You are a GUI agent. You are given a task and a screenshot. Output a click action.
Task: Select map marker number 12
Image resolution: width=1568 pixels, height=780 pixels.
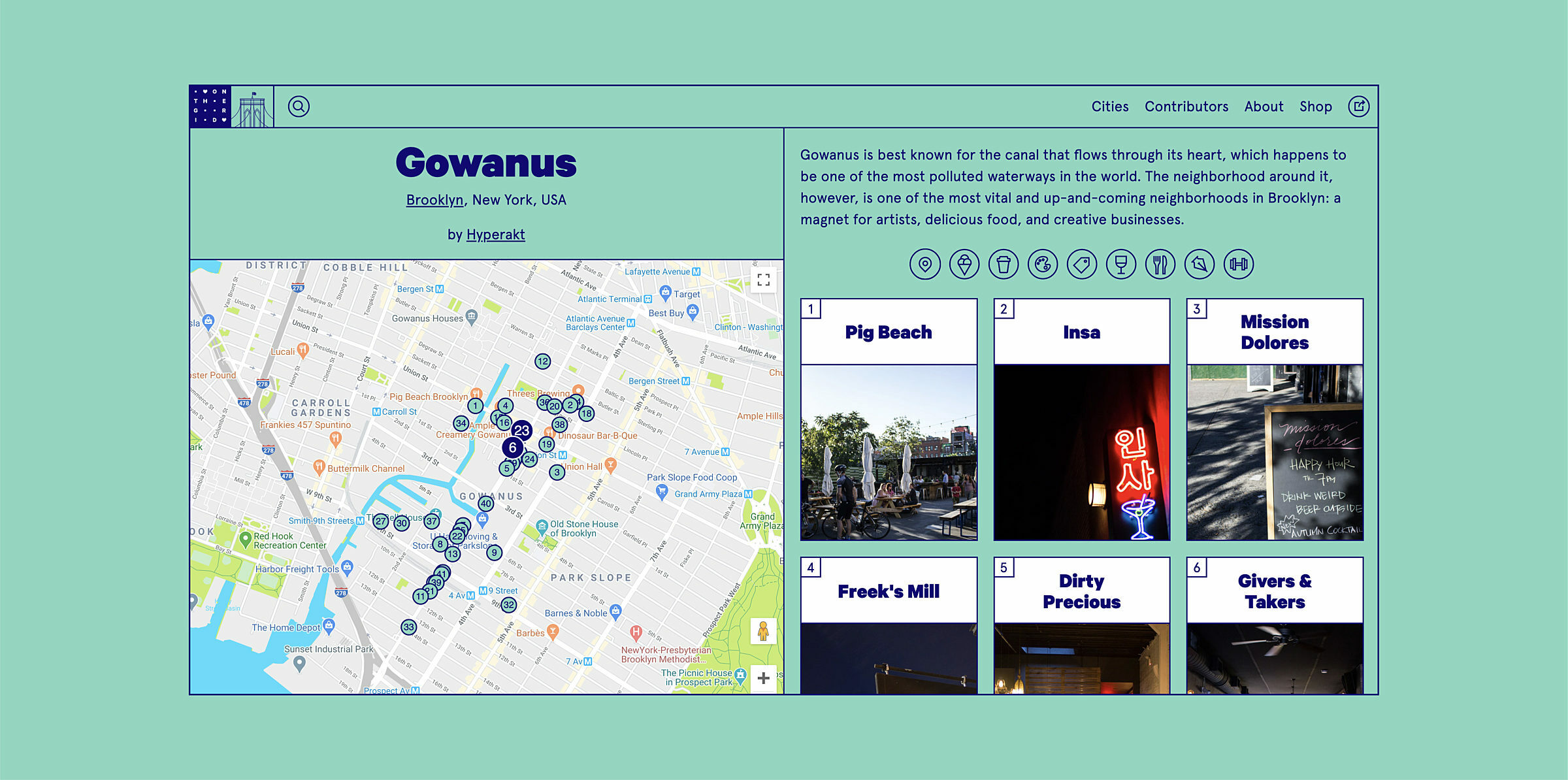pyautogui.click(x=542, y=361)
